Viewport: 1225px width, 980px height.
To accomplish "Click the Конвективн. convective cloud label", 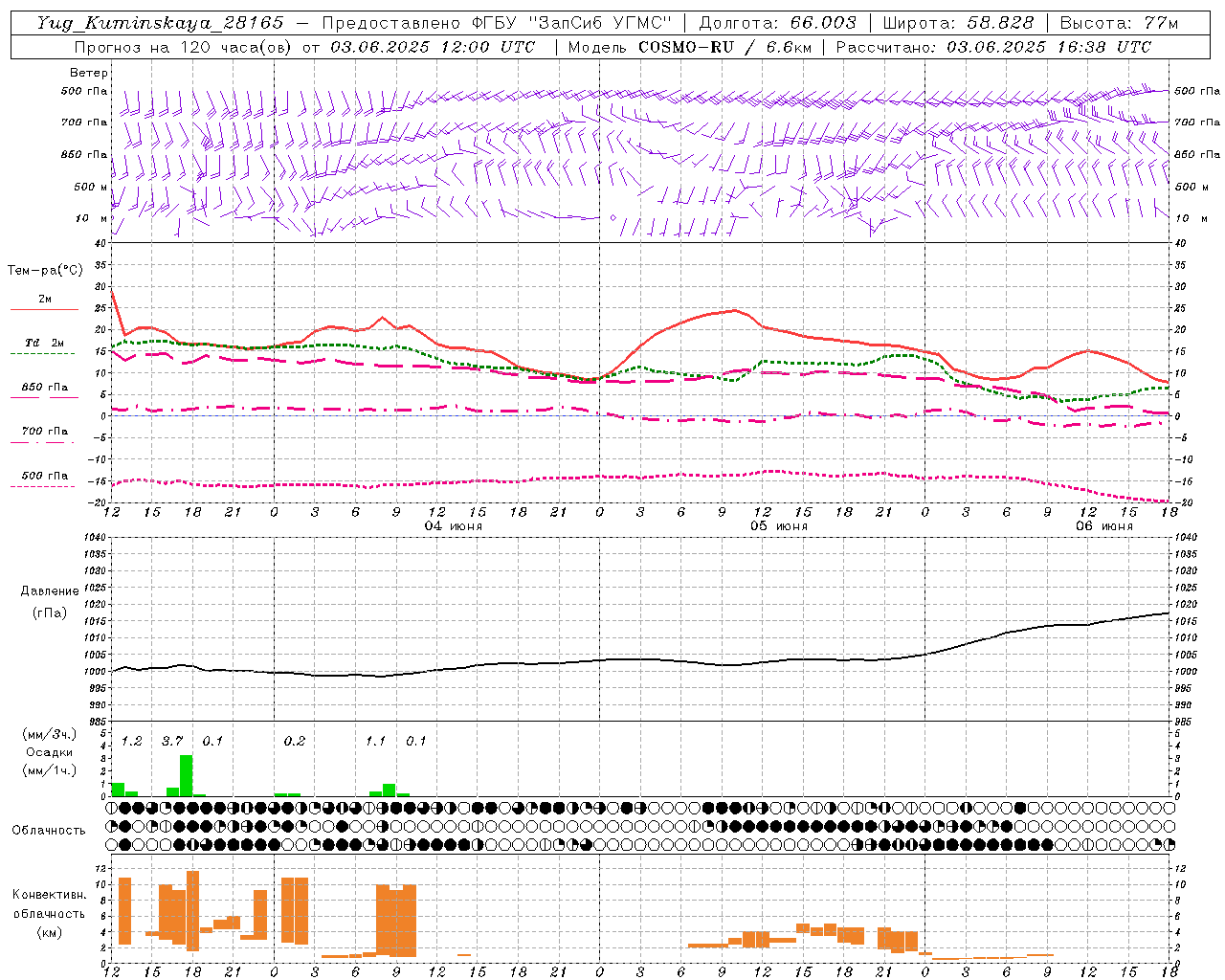I will tap(50, 895).
